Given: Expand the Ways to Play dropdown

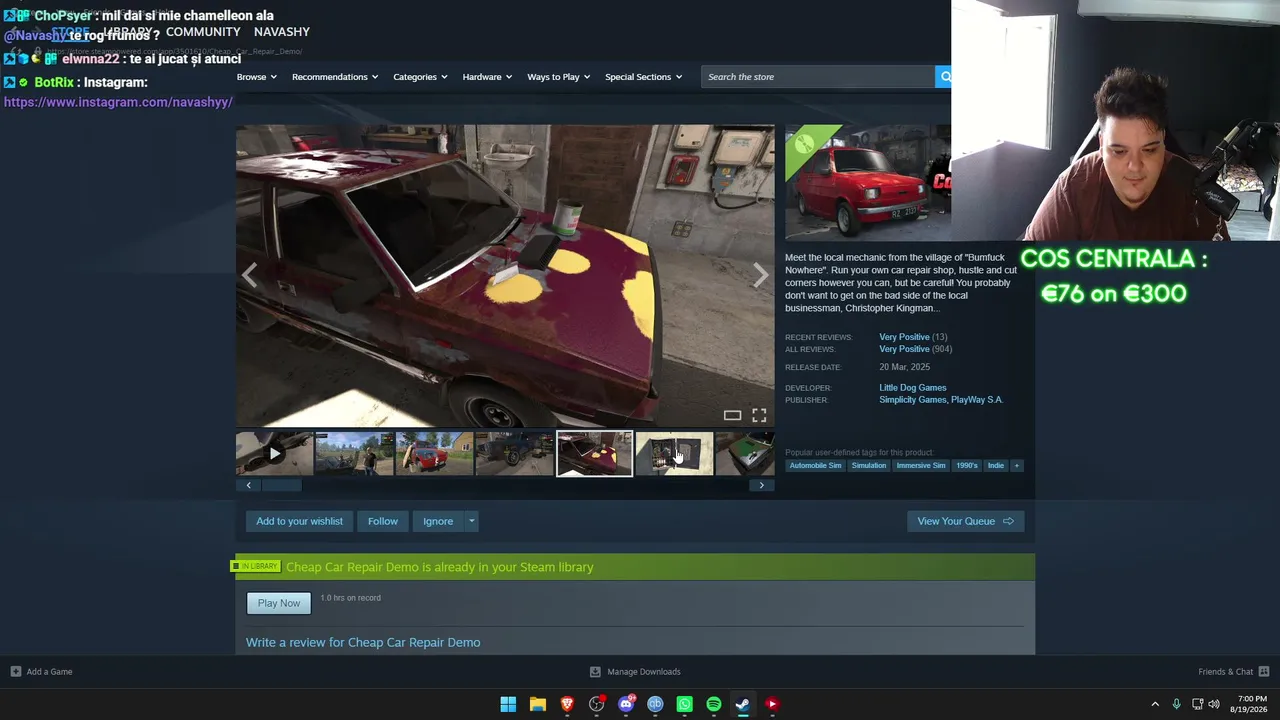Looking at the screenshot, I should (x=559, y=77).
